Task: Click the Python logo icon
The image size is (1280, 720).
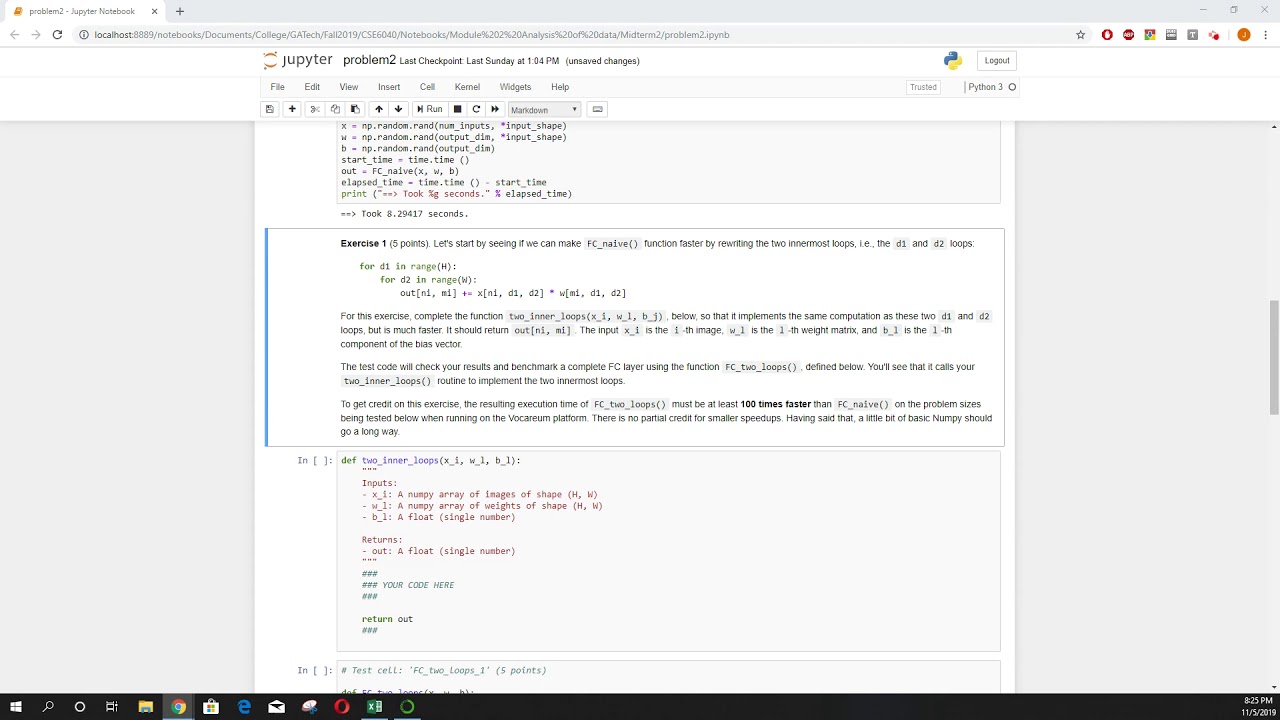Action: [953, 60]
